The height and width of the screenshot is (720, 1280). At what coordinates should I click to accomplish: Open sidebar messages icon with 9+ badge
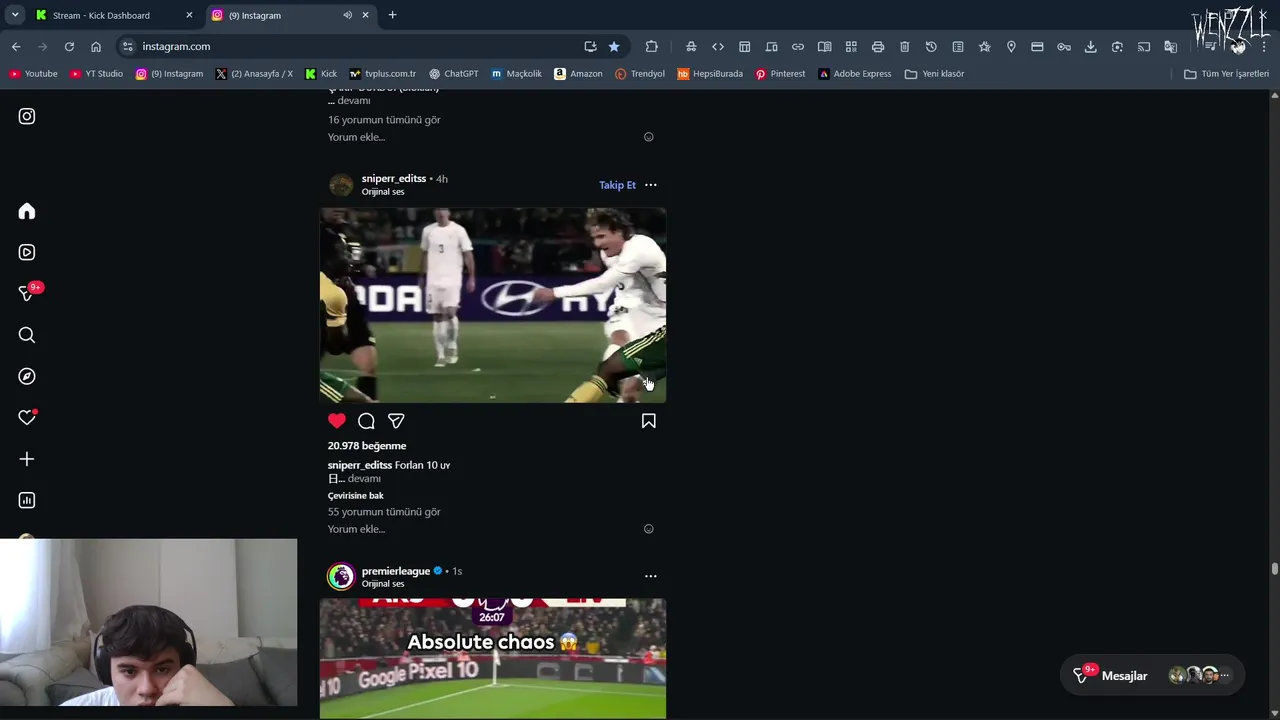pos(27,294)
